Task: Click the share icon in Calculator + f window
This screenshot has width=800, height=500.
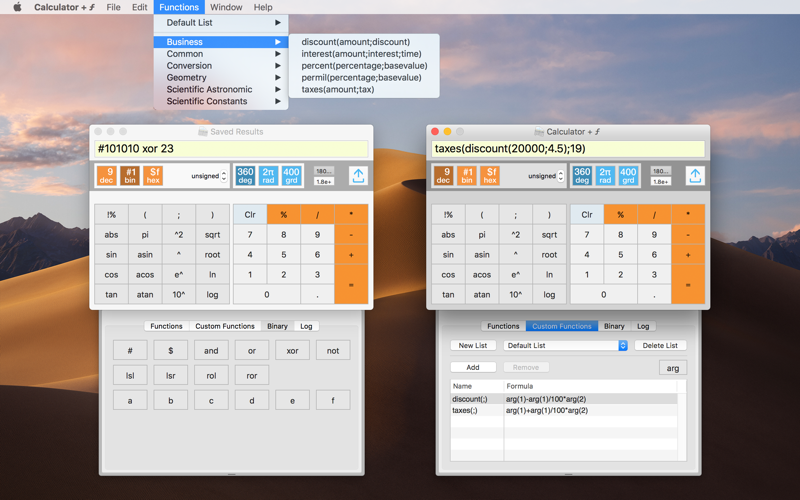Action: [x=695, y=176]
